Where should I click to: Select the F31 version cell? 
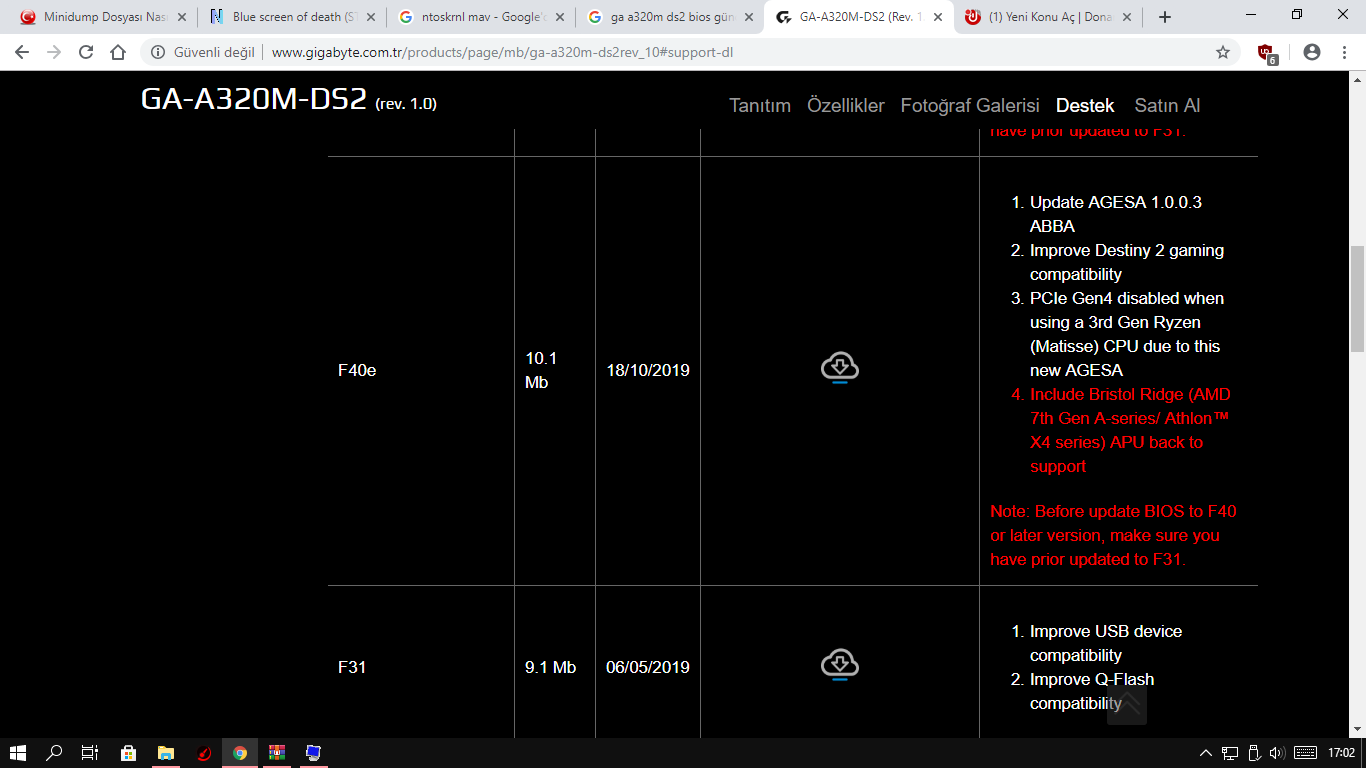tap(352, 667)
